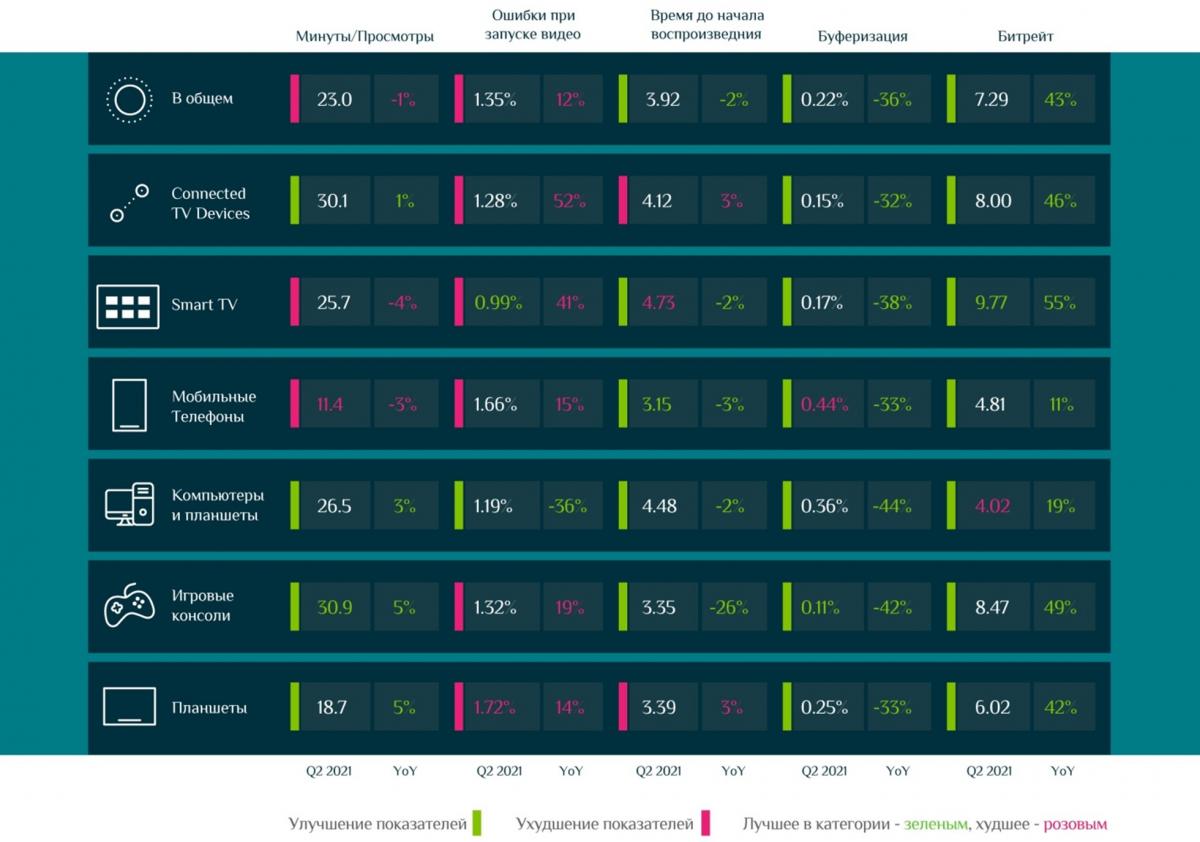Click the Игровые консоли row label

202,606
